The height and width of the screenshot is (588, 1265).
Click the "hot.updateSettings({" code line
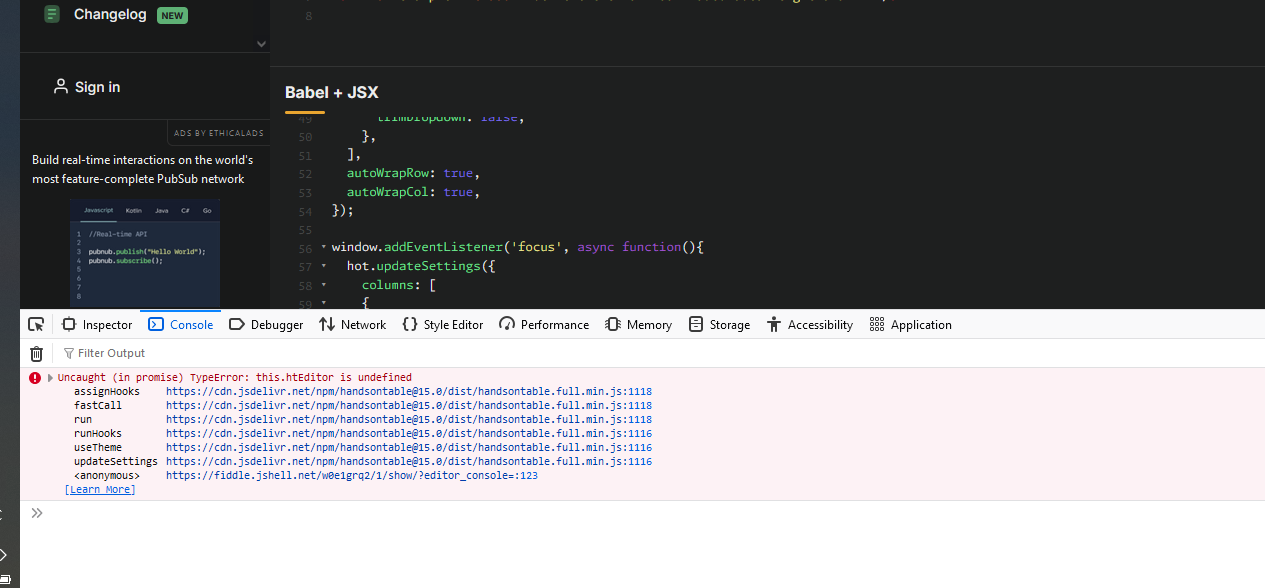click(x=421, y=266)
